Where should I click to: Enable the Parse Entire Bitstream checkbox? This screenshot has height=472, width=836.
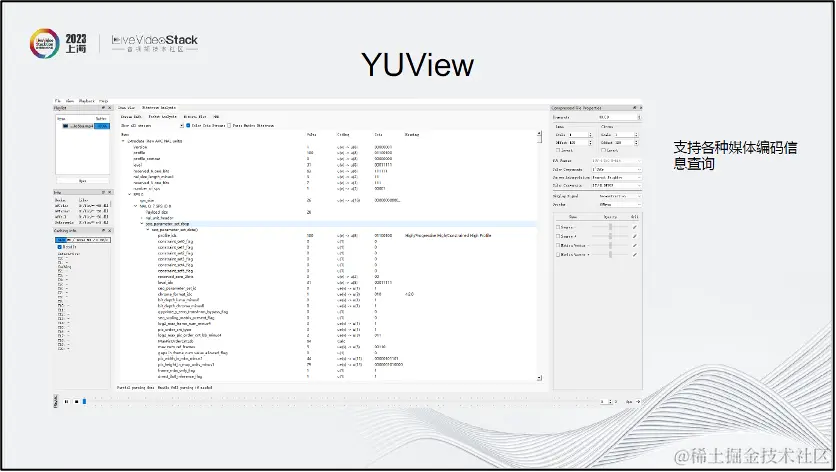tap(229, 125)
